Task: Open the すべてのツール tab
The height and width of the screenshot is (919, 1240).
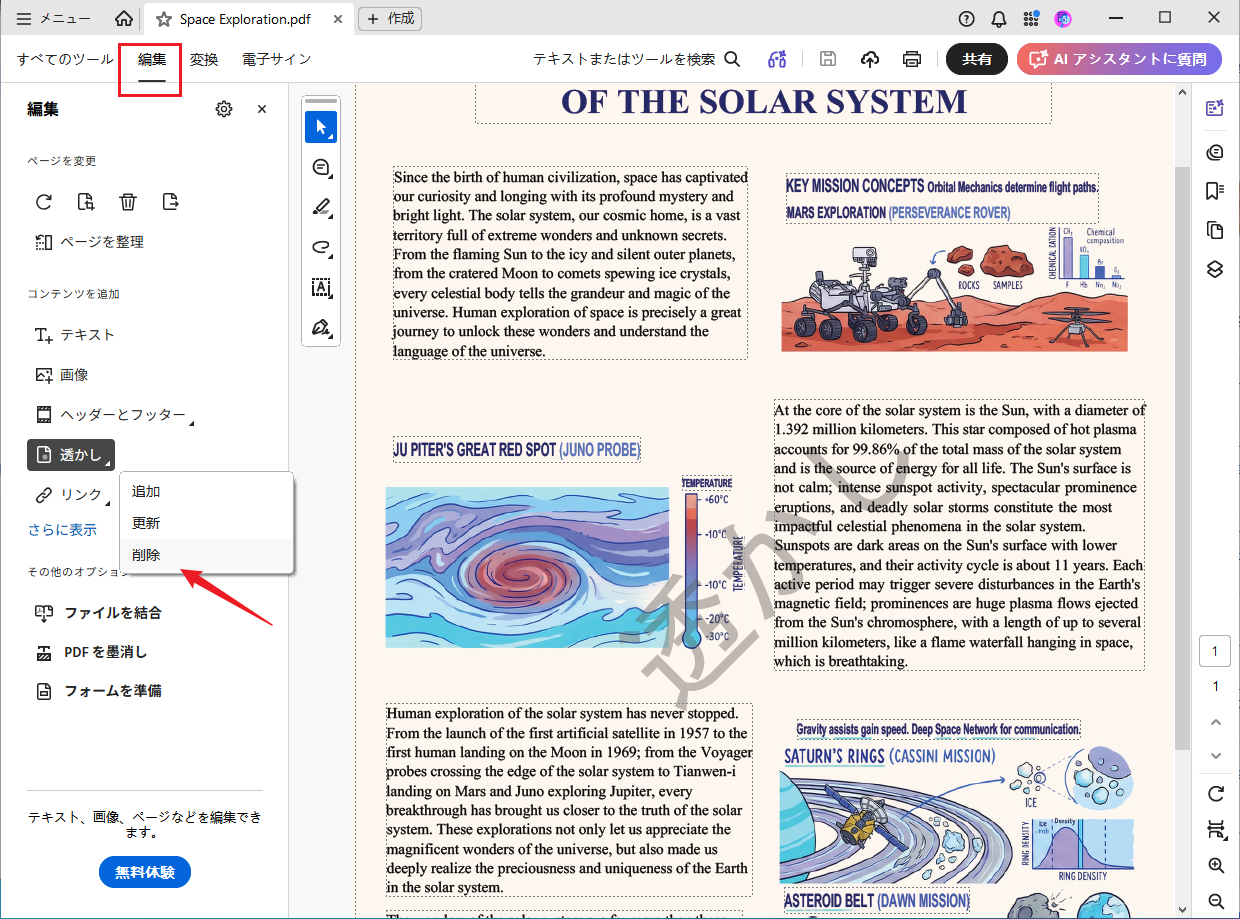Action: pos(65,59)
